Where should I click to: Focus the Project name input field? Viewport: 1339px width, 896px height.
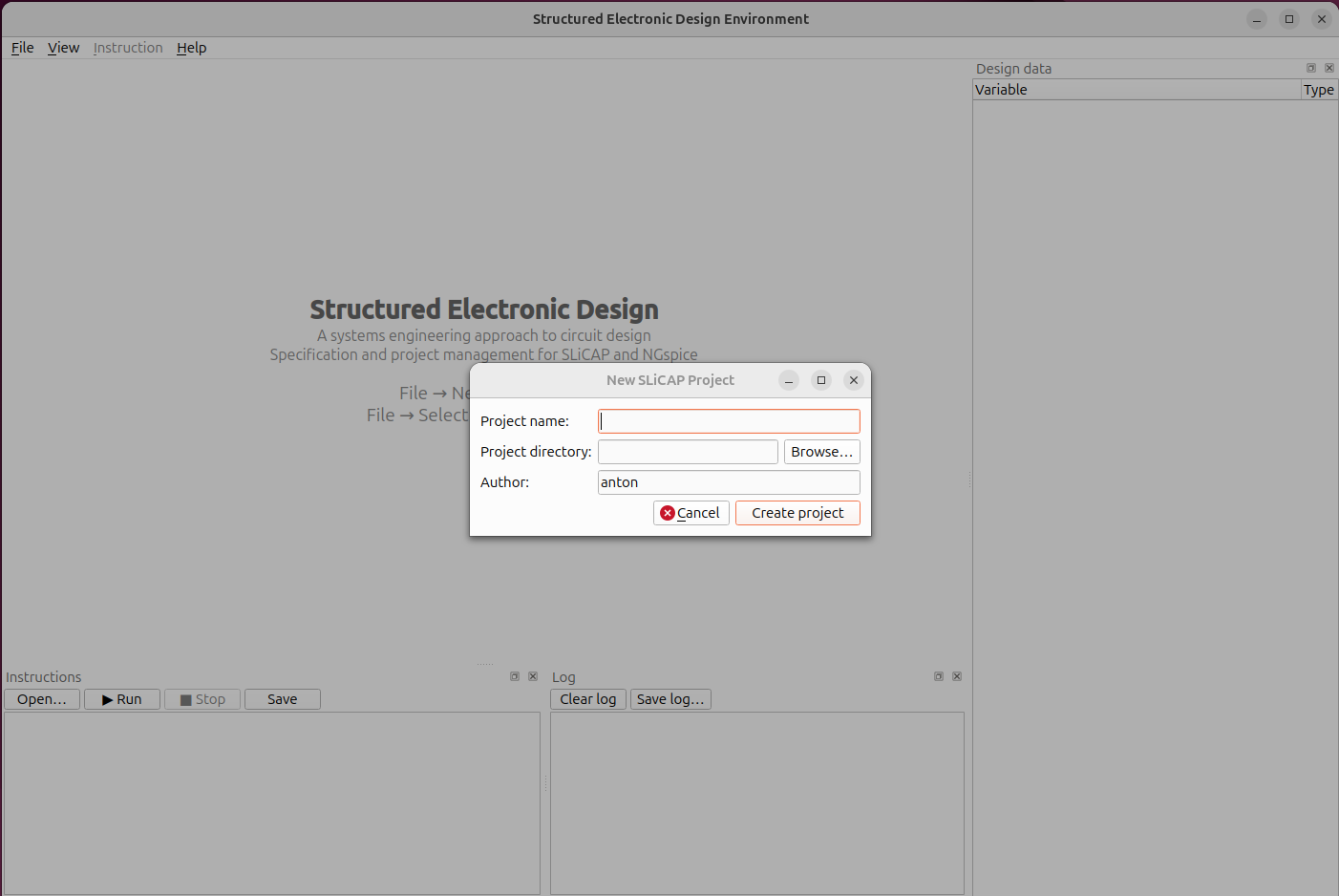[729, 421]
